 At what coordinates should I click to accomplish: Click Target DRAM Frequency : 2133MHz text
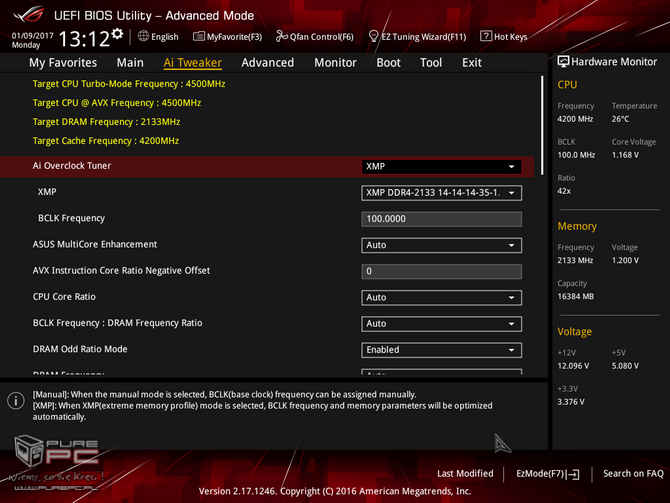coord(106,122)
